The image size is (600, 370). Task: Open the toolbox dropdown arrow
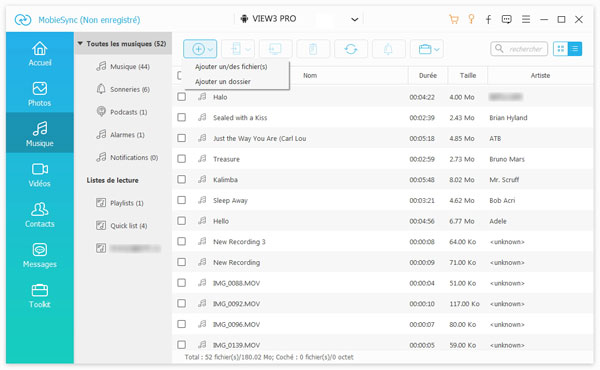[x=437, y=49]
